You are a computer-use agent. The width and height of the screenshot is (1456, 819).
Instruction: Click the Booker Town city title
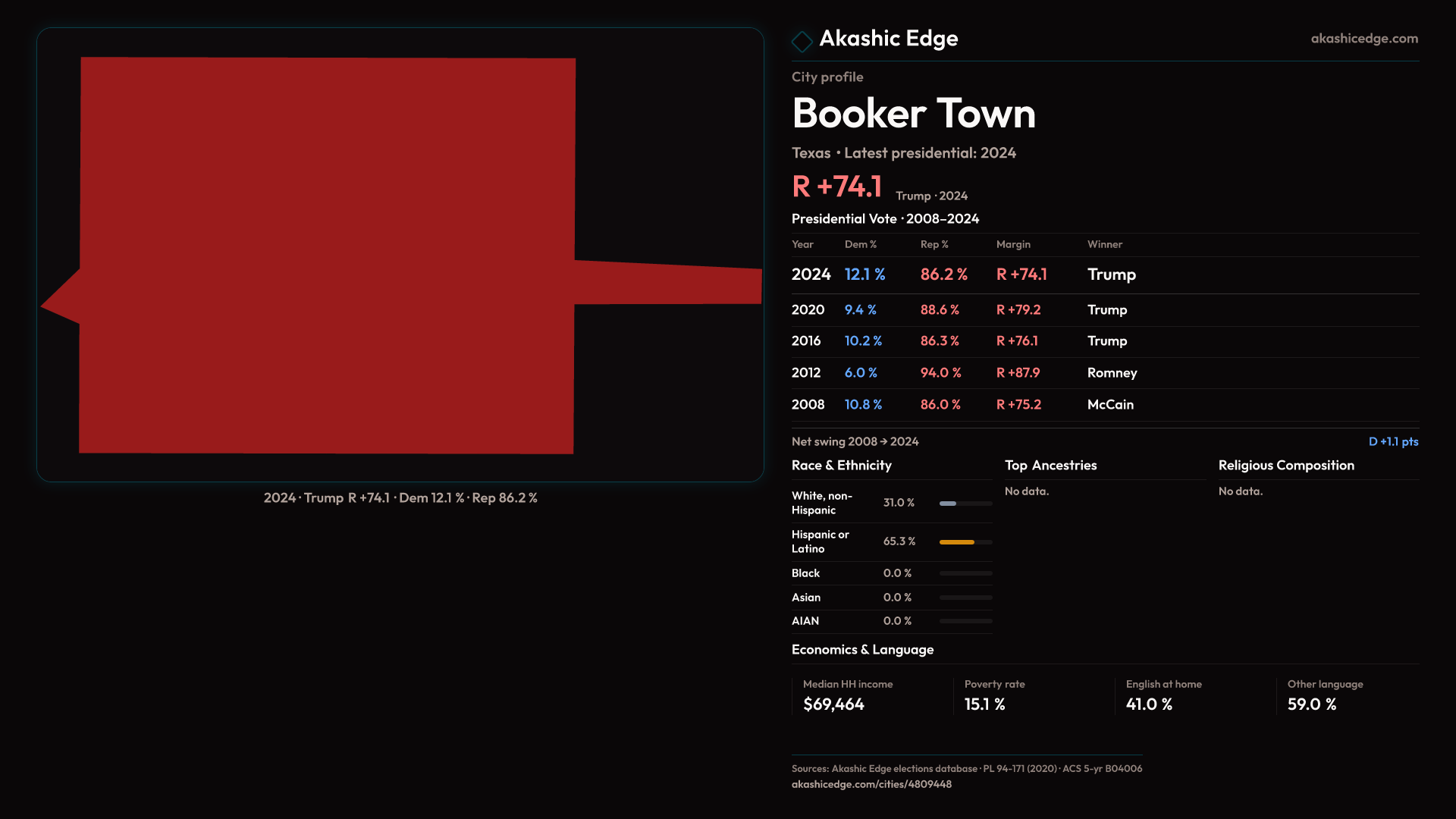[x=913, y=114]
